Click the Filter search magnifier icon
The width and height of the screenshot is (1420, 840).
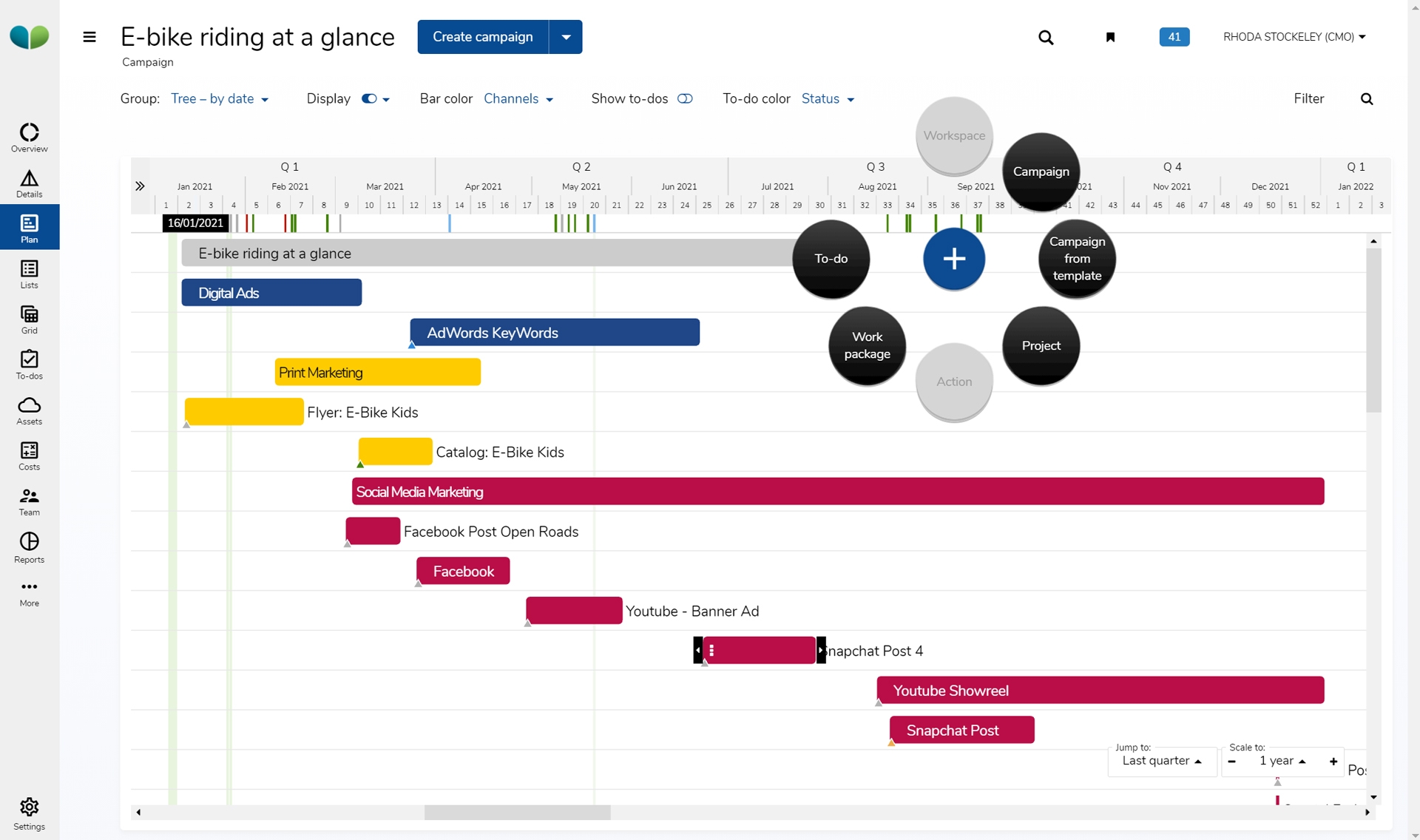pyautogui.click(x=1367, y=99)
